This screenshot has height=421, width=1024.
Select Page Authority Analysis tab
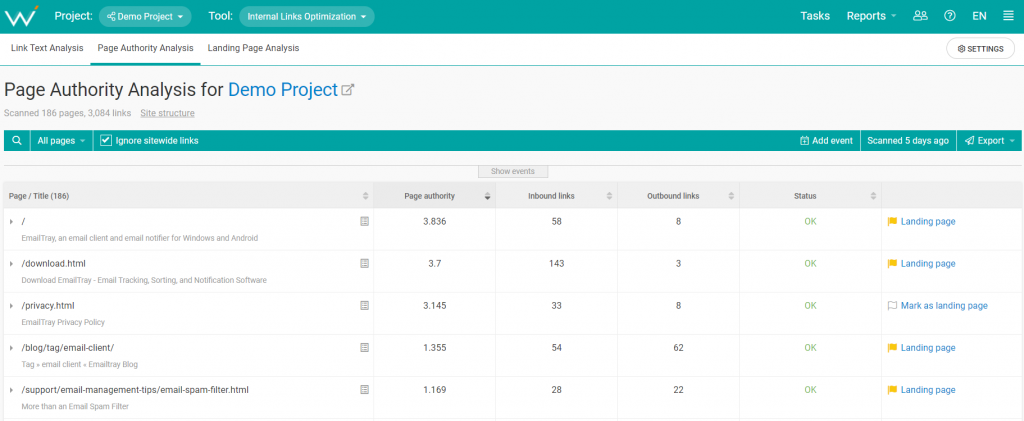pos(146,48)
